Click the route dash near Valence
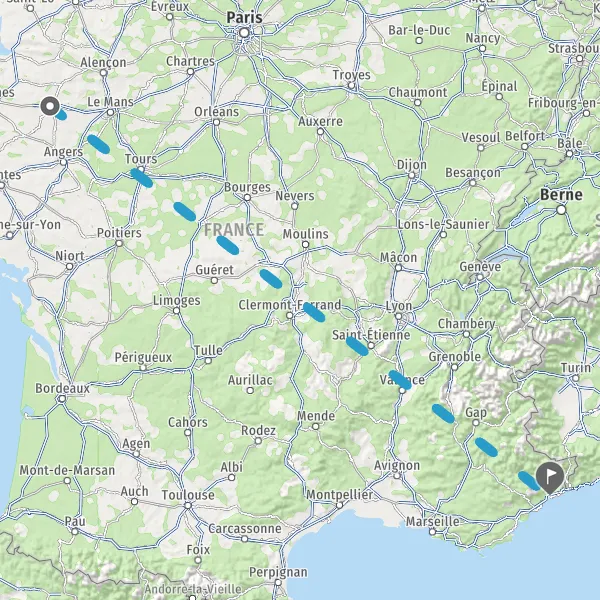 [x=400, y=380]
